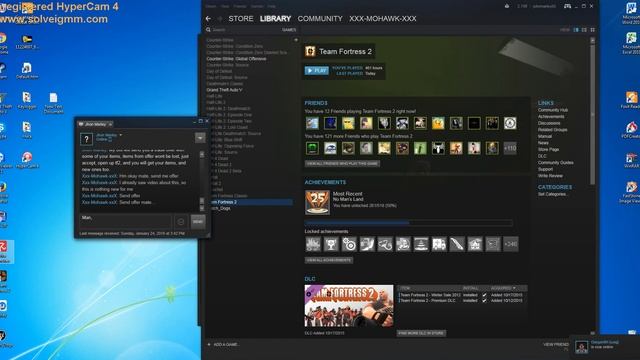Open the Community Hub link
Screen dimensions: 640x360
[x=553, y=110]
